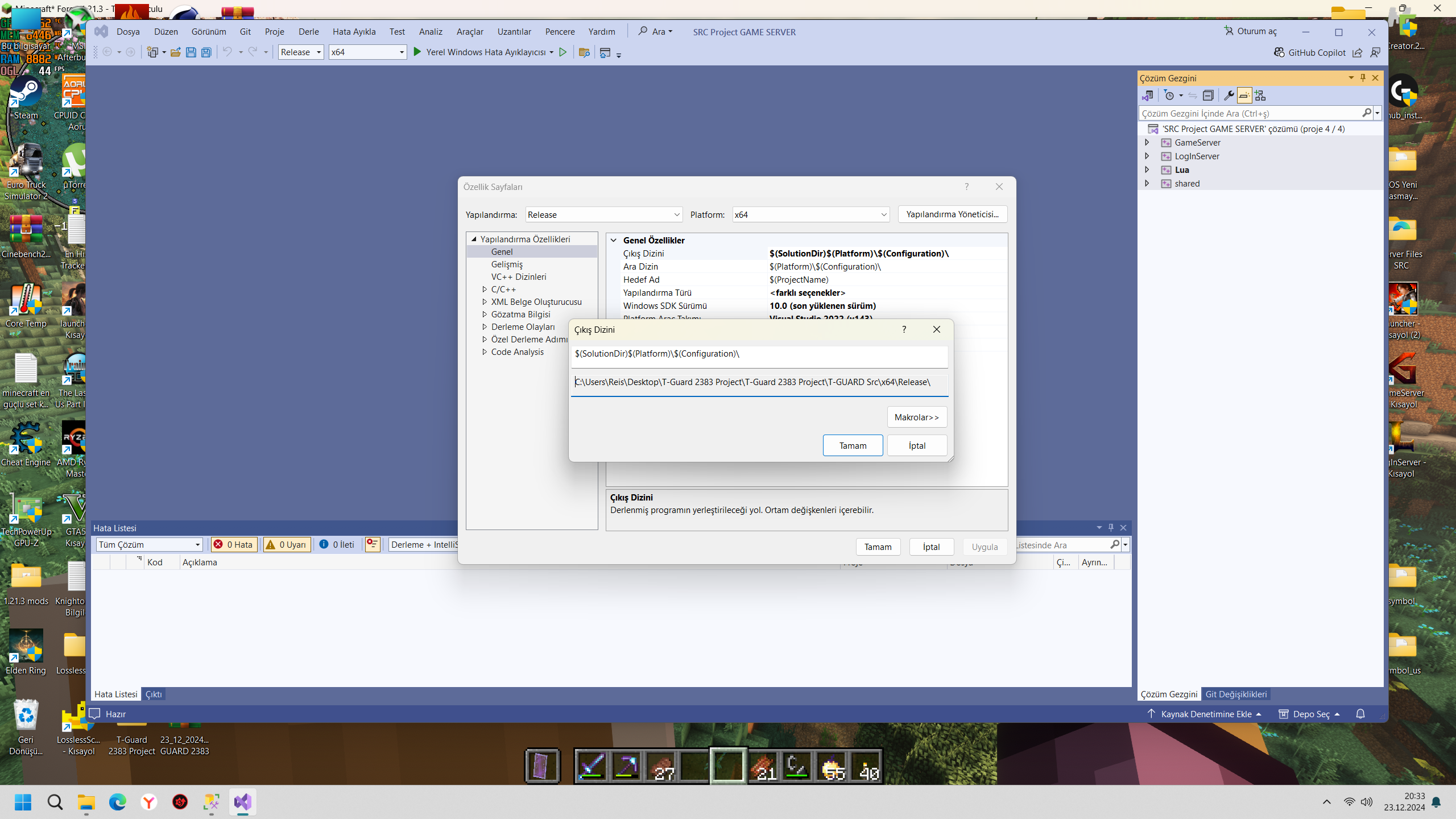
Task: Click Kaynak Denetimine Ekle in status bar
Action: pos(1204,714)
